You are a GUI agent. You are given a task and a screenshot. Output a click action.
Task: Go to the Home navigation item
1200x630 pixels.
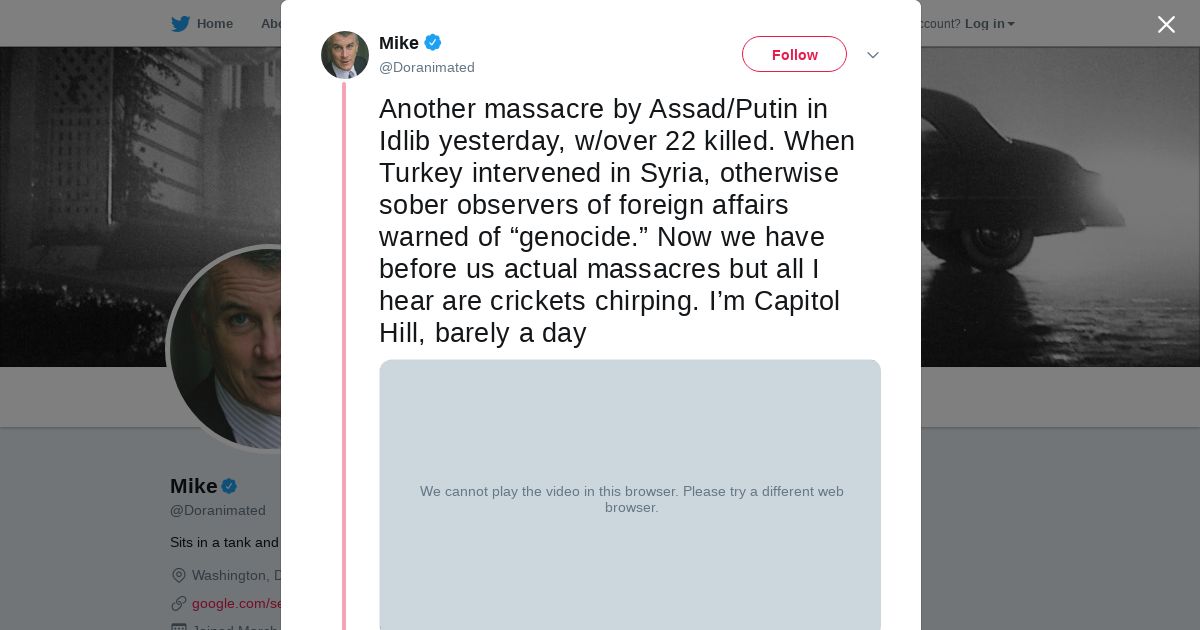[x=214, y=24]
